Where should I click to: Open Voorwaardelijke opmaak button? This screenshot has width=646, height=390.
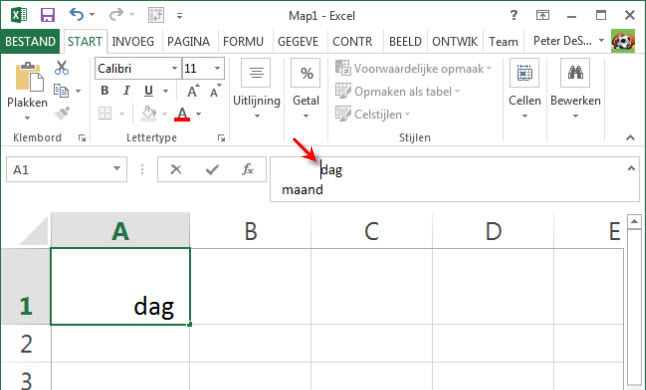point(413,68)
